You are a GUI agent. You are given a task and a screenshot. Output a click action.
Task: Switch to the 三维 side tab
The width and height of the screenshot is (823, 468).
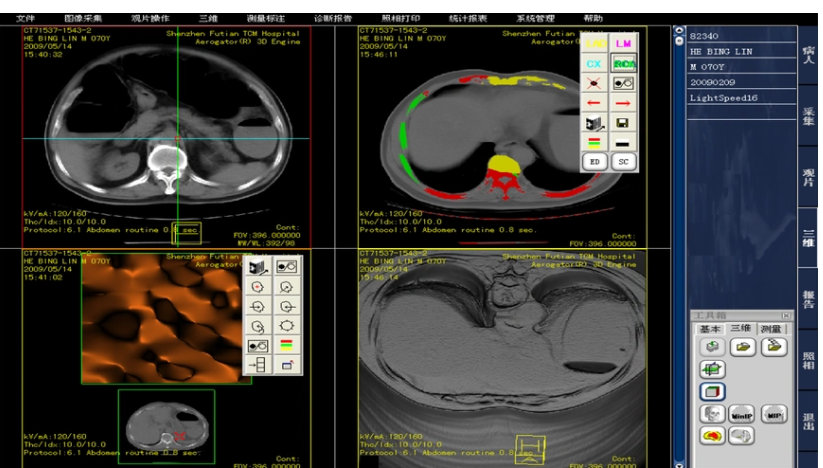tap(808, 238)
